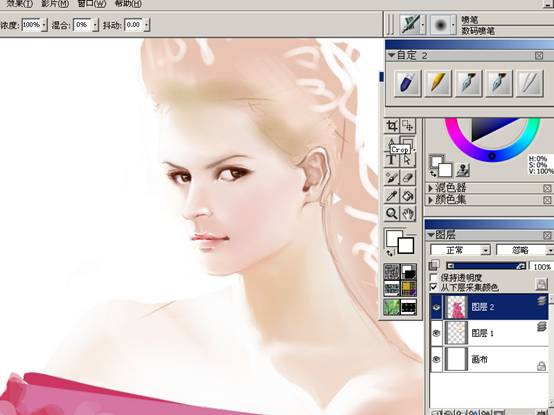Hide 图层 2 with its eye icon
This screenshot has height=415, width=554.
pos(436,307)
